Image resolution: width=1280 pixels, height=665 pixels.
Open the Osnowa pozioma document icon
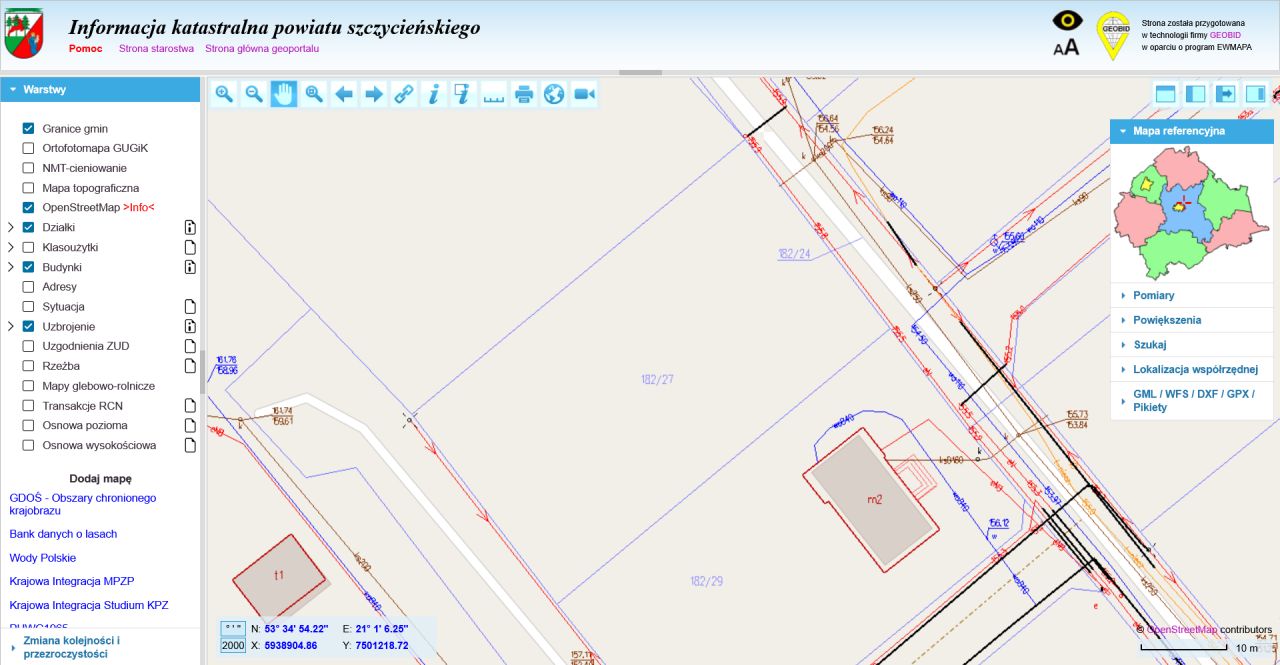190,425
